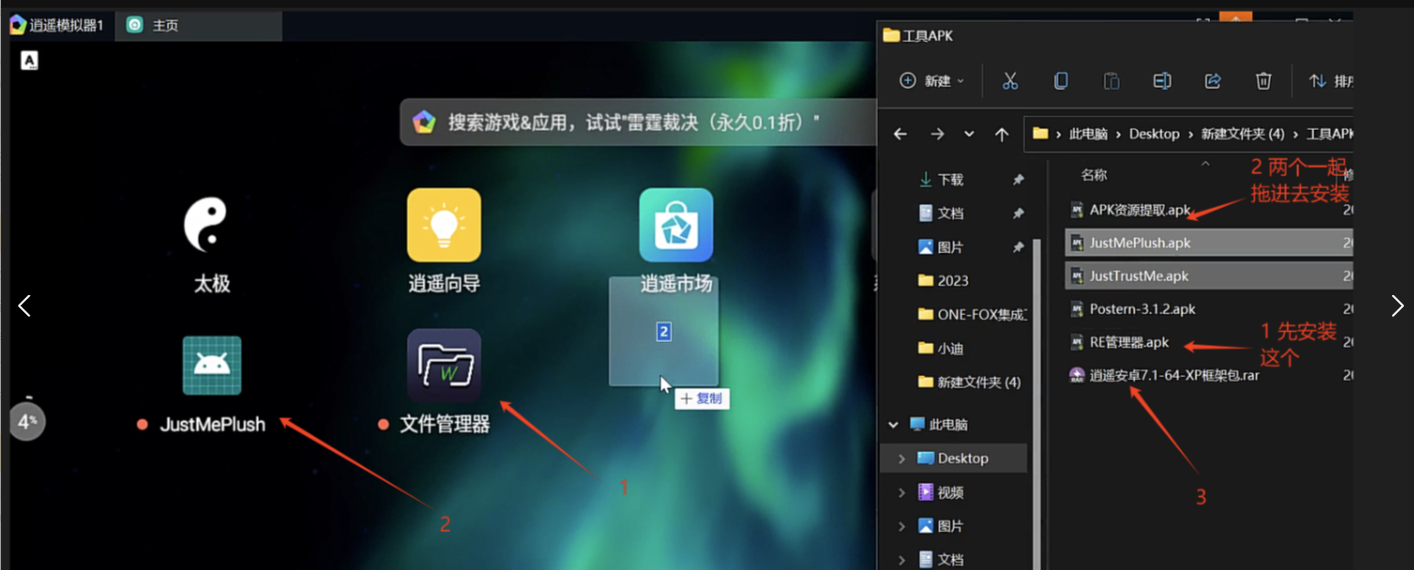The width and height of the screenshot is (1414, 570).
Task: Click the Cut scissors icon in Explorer toolbar
Action: point(1010,81)
